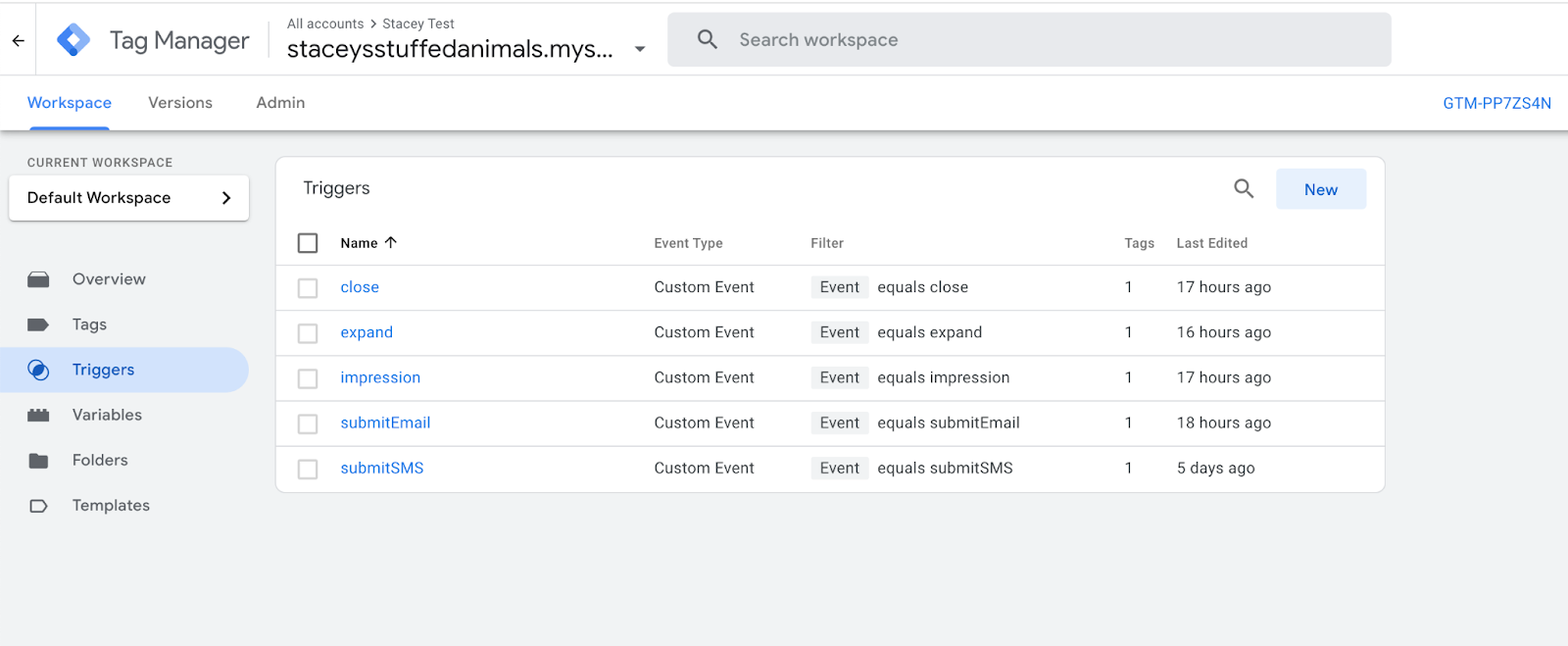Tick the checkbox for the expand trigger
This screenshot has width=1568, height=646.
pos(308,332)
